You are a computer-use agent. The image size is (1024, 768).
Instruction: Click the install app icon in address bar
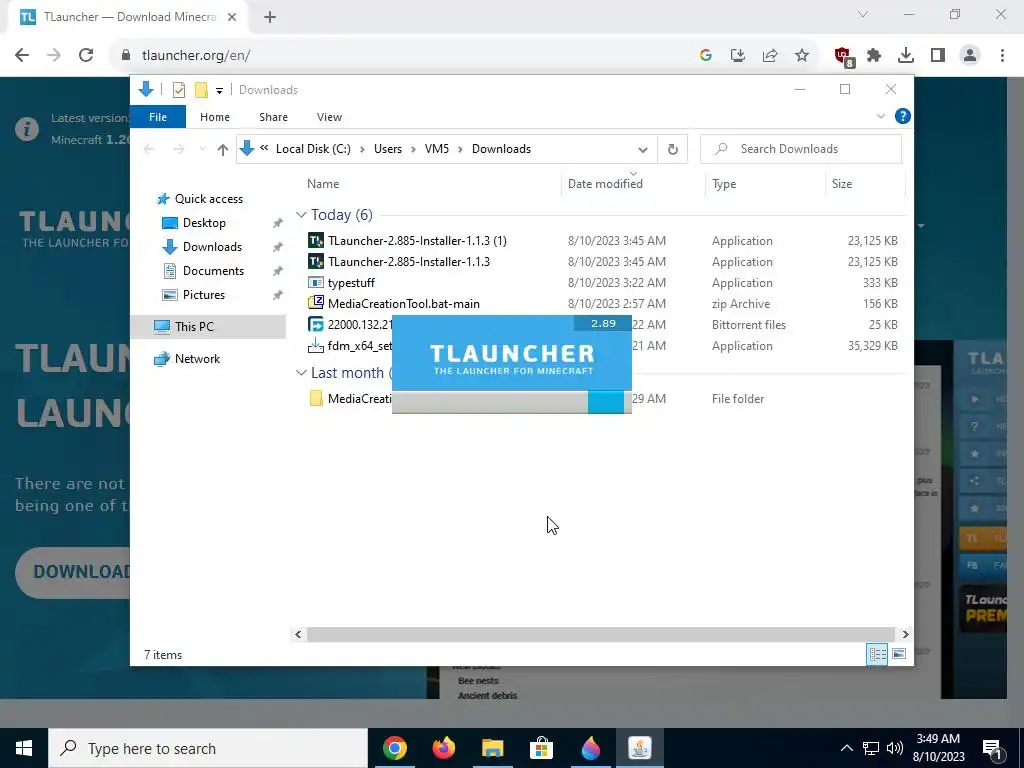click(738, 56)
